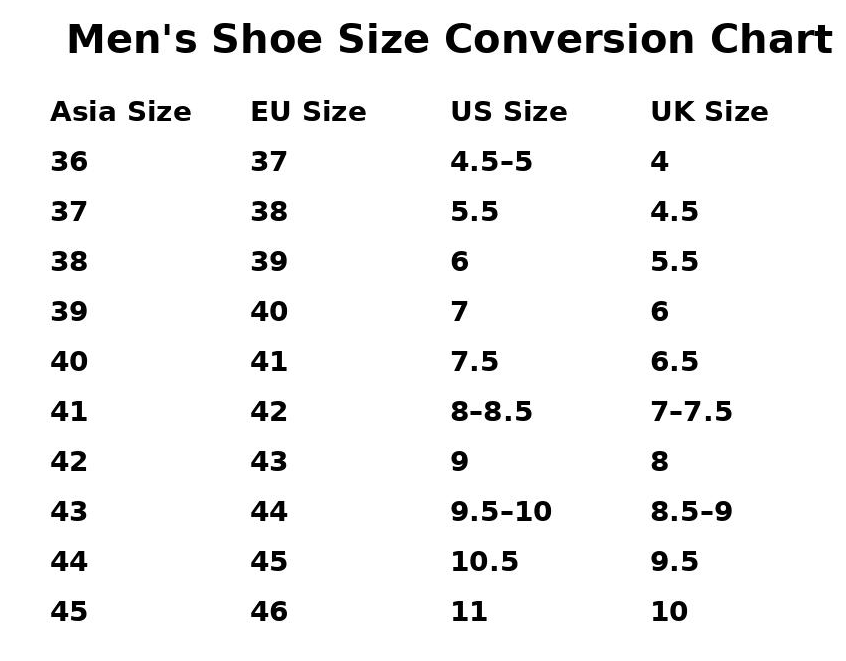Click US size 10.5 value
The height and width of the screenshot is (661, 846).
point(484,562)
